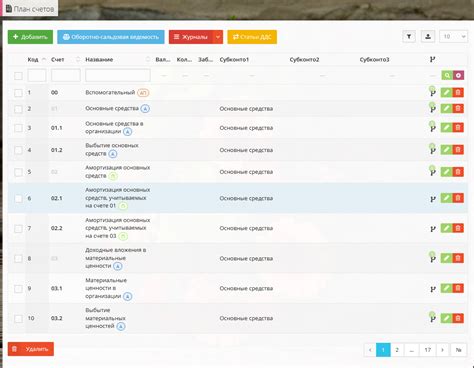This screenshot has height=368, width=474.
Task: Select the checkbox for row 6
Action: (x=18, y=199)
